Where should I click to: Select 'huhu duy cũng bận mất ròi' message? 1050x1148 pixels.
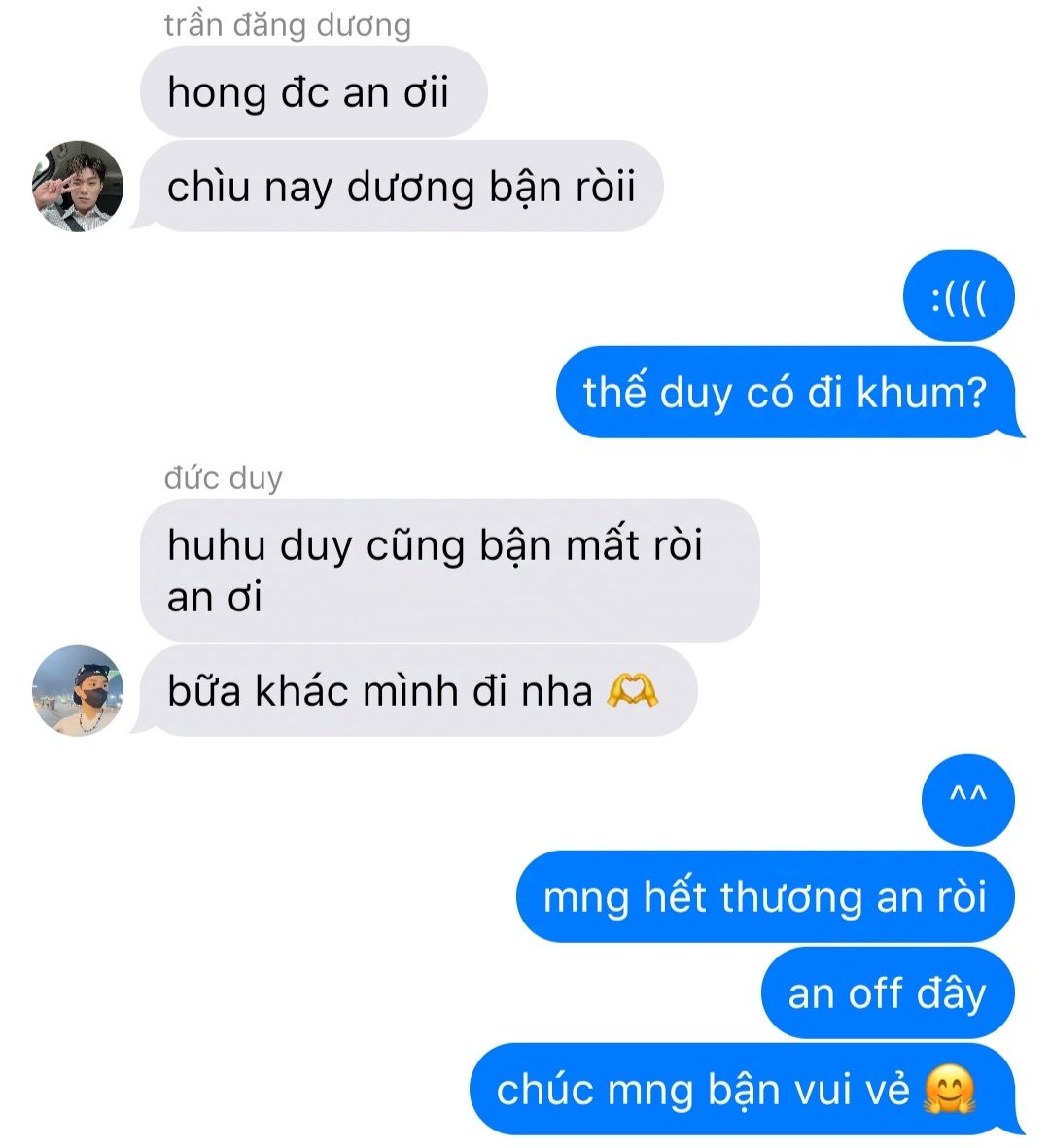coord(449,571)
